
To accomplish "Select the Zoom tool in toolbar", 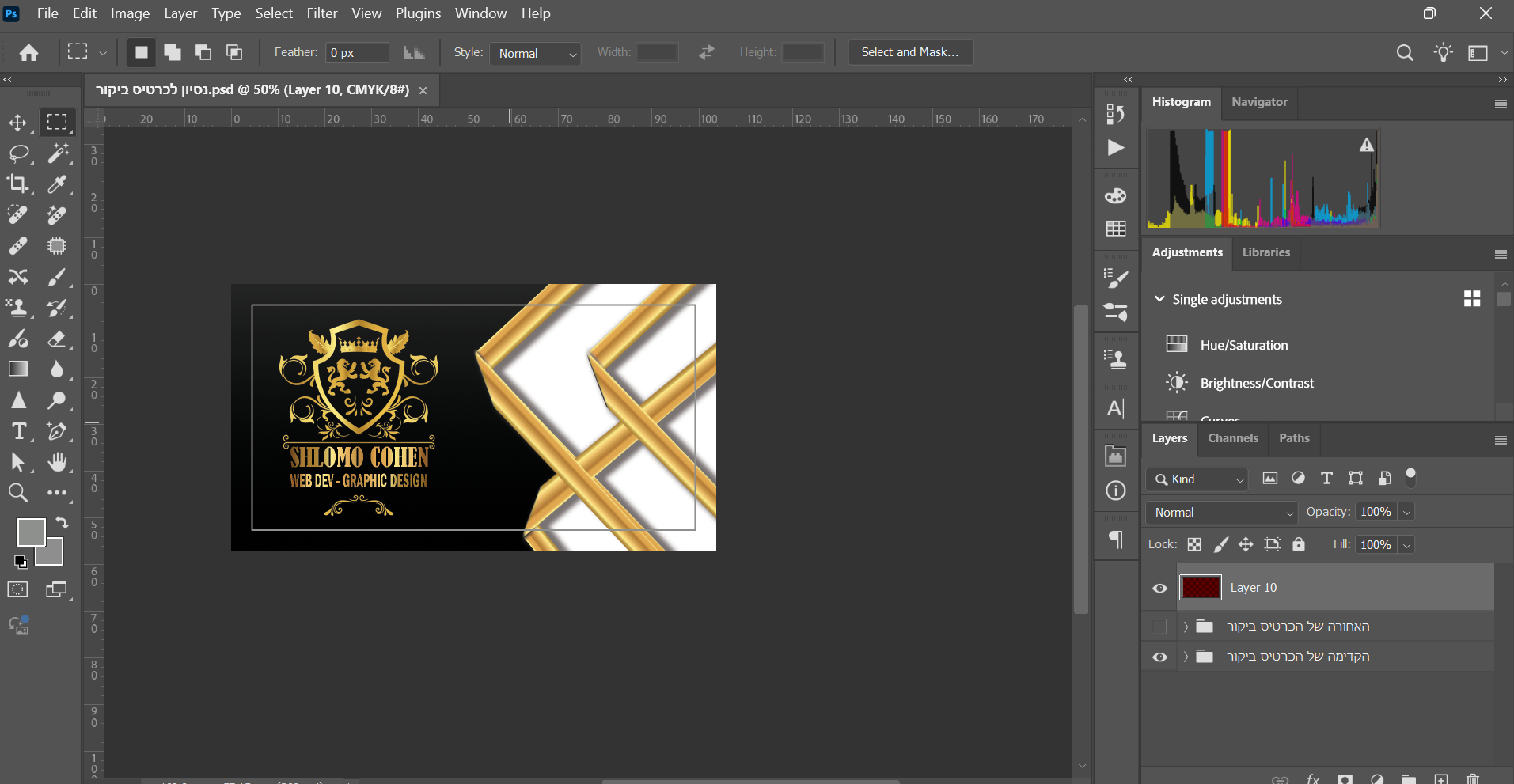I will coord(17,493).
